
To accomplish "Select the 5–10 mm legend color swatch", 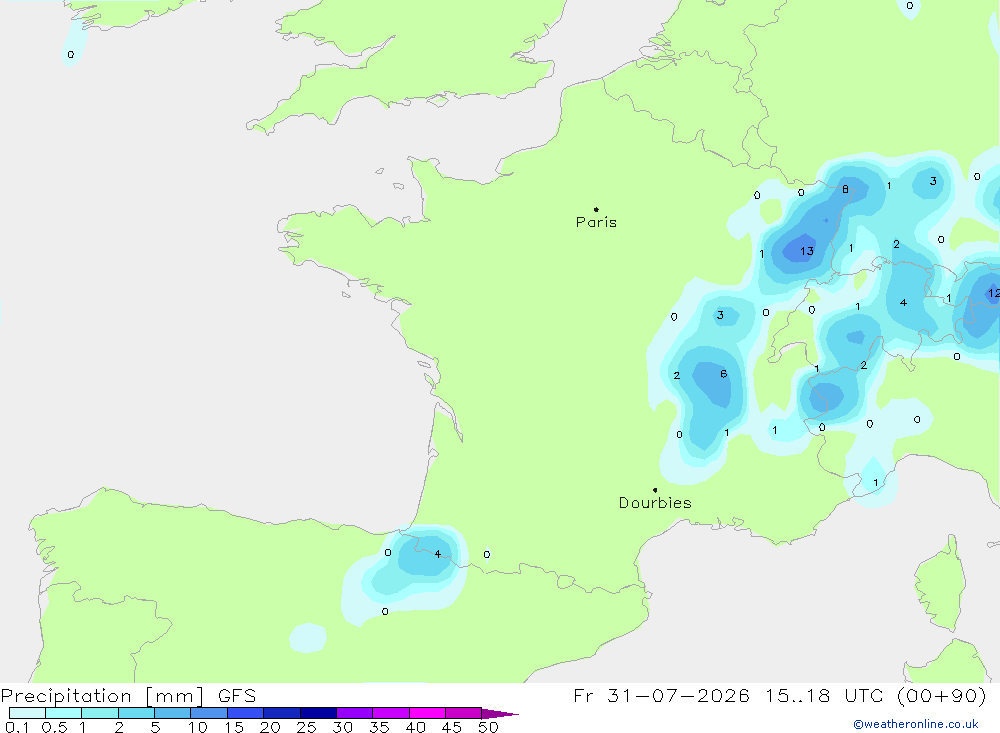I will [173, 713].
